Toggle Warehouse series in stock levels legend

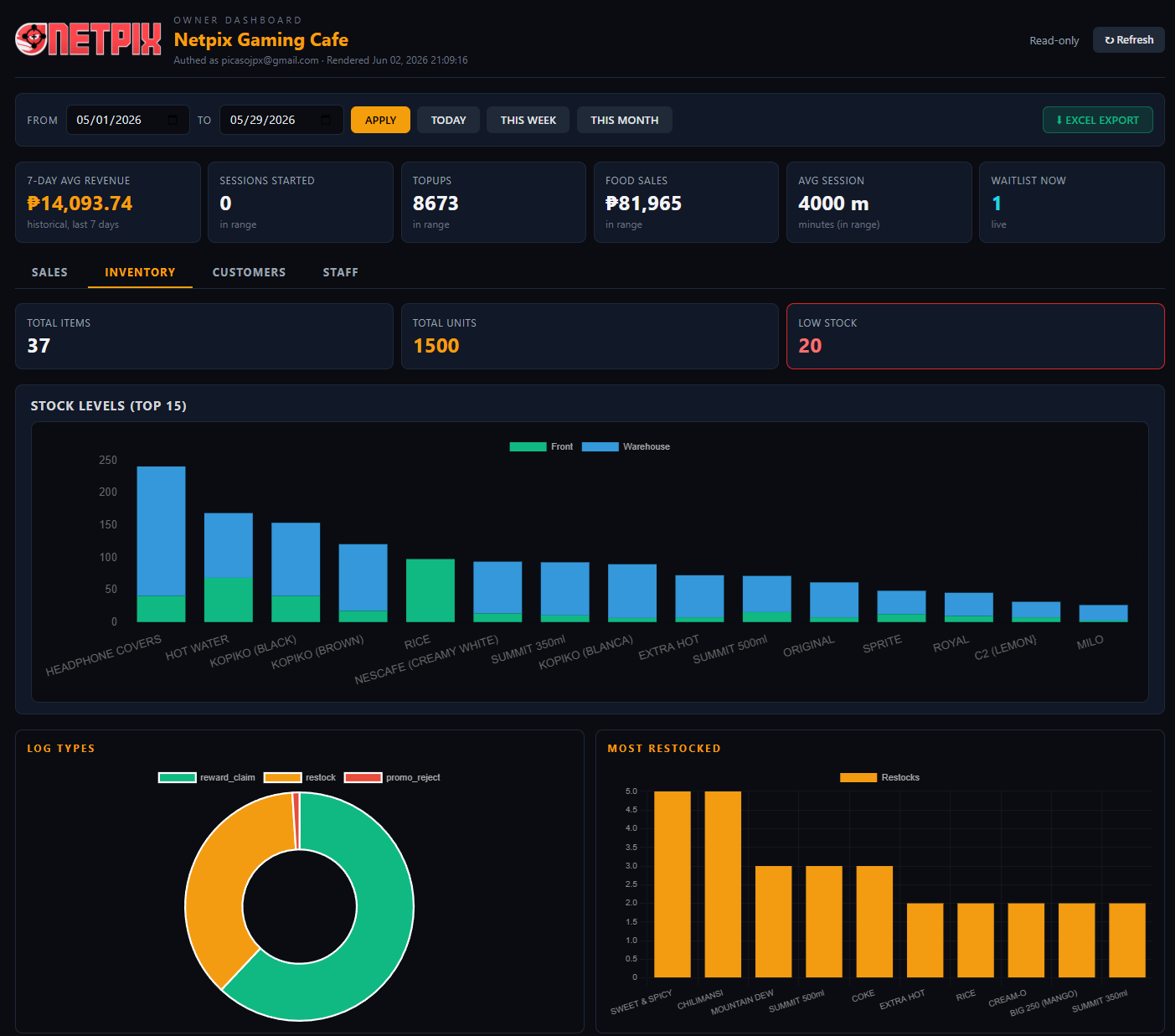point(626,446)
